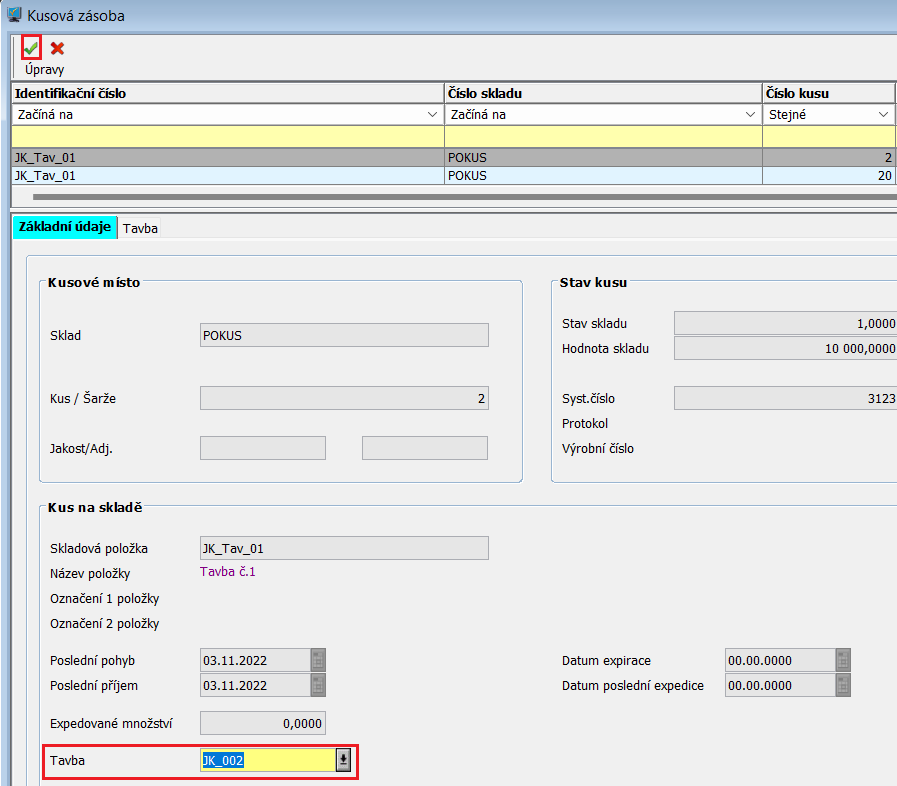Click the Identifikační číslo column header
This screenshot has height=786, width=897.
(227, 93)
